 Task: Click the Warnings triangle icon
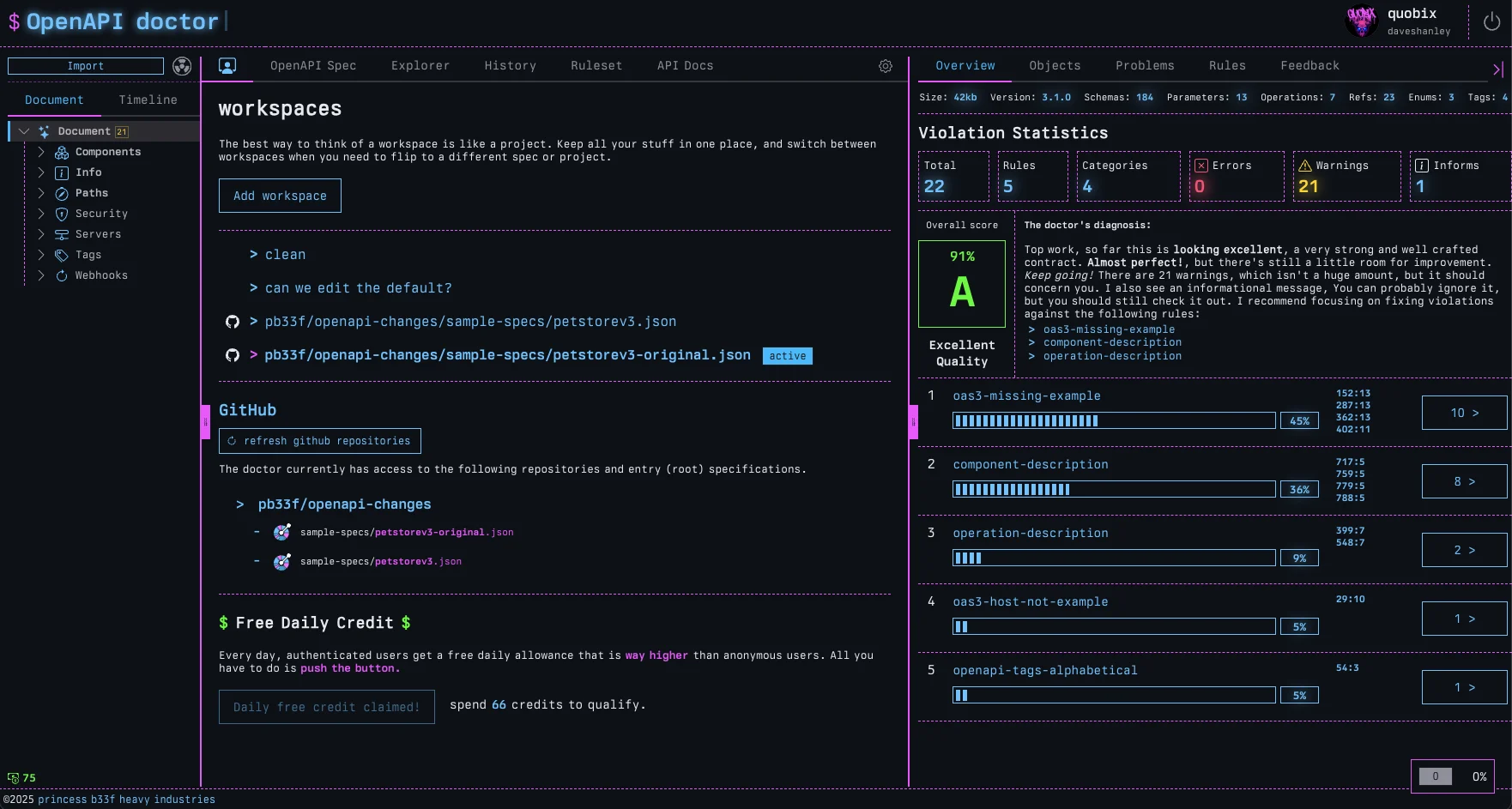tap(1305, 166)
